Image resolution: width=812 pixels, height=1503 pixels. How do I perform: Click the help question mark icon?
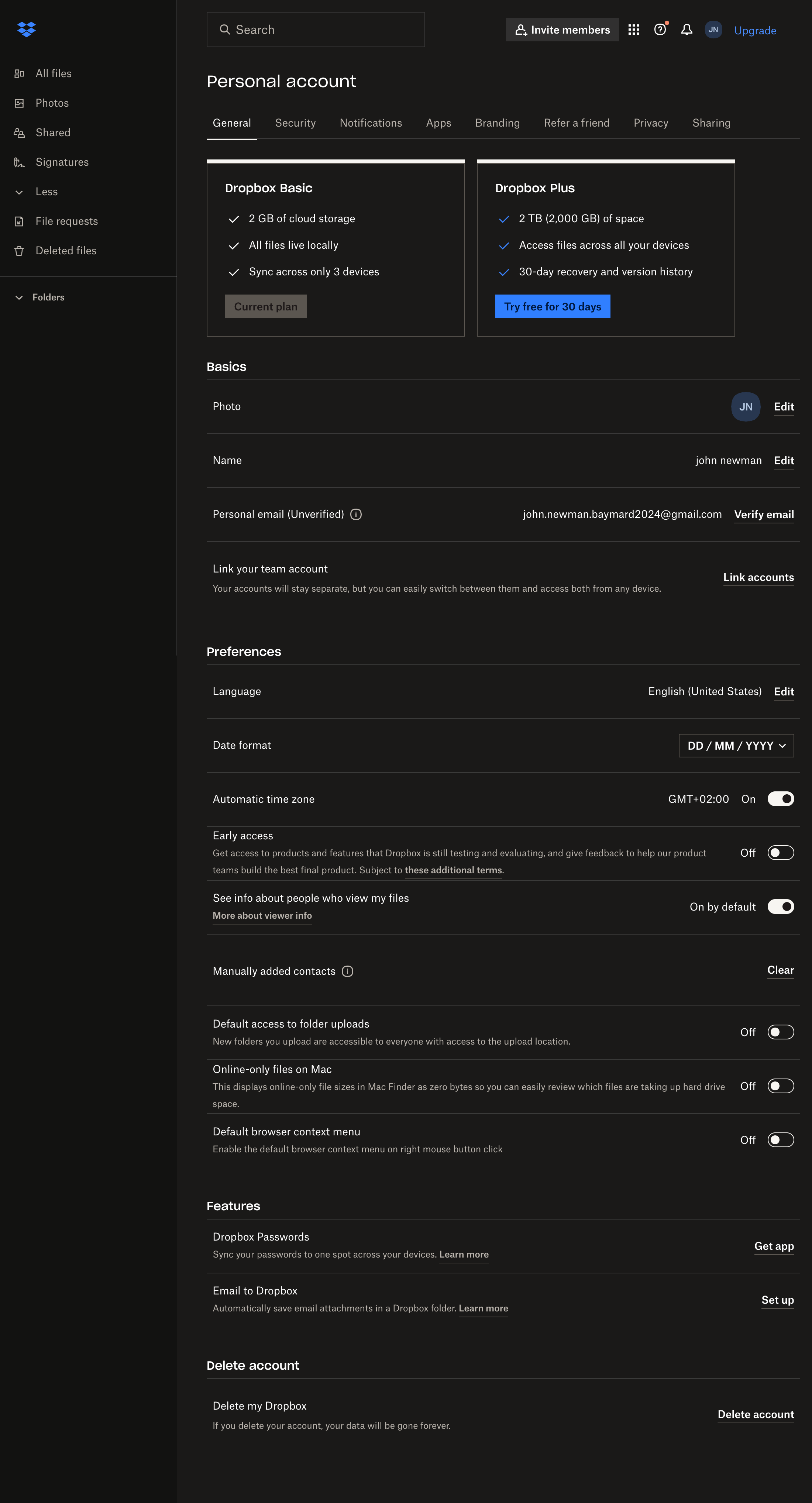click(x=660, y=29)
